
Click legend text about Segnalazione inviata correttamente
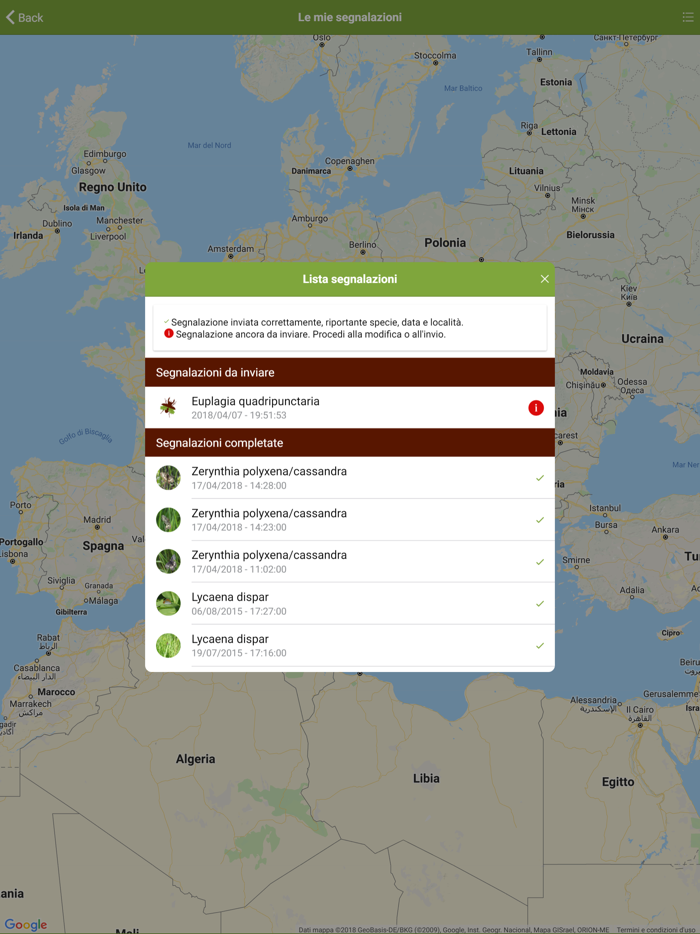(x=317, y=322)
